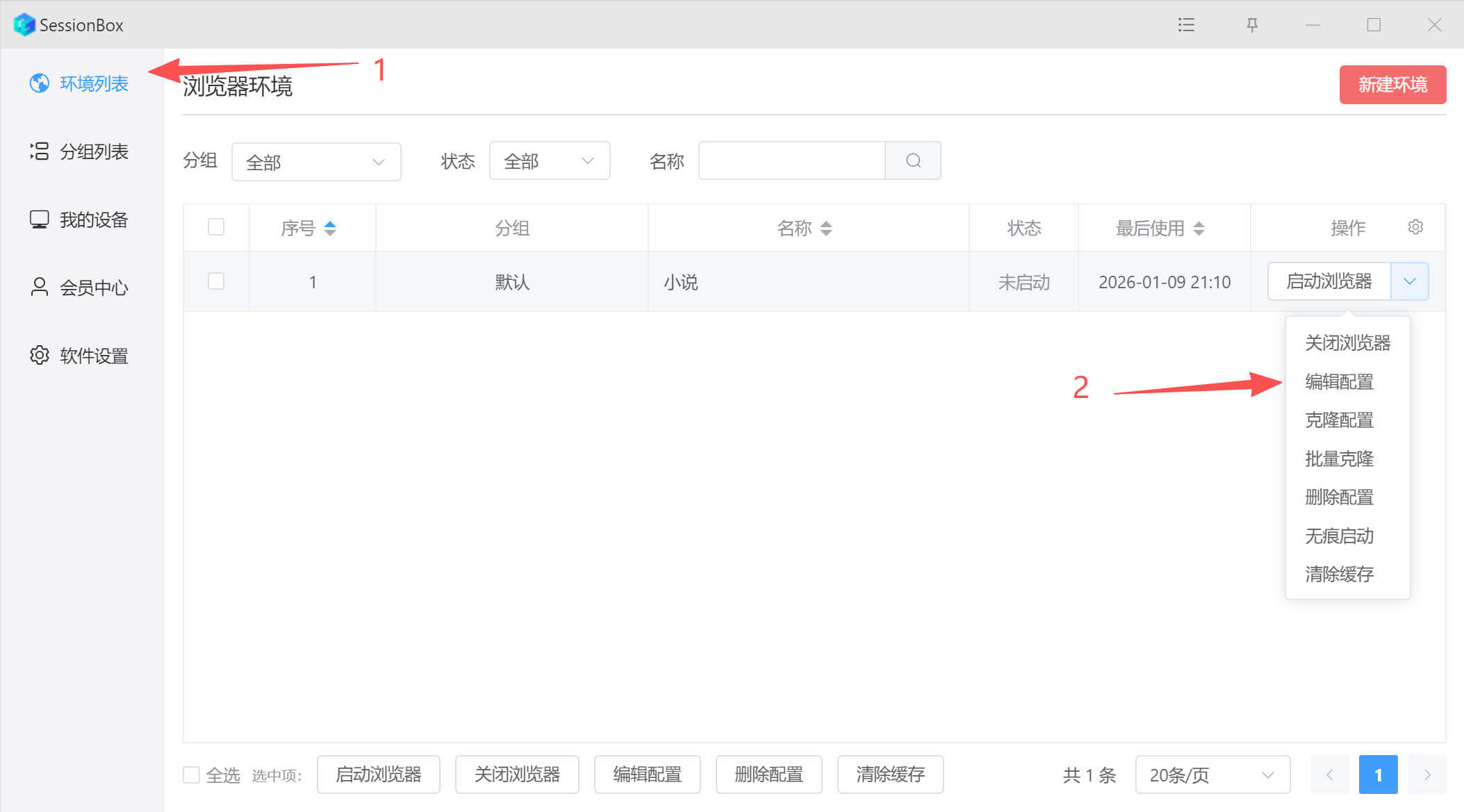Open the 状态 filter dropdown

click(549, 161)
